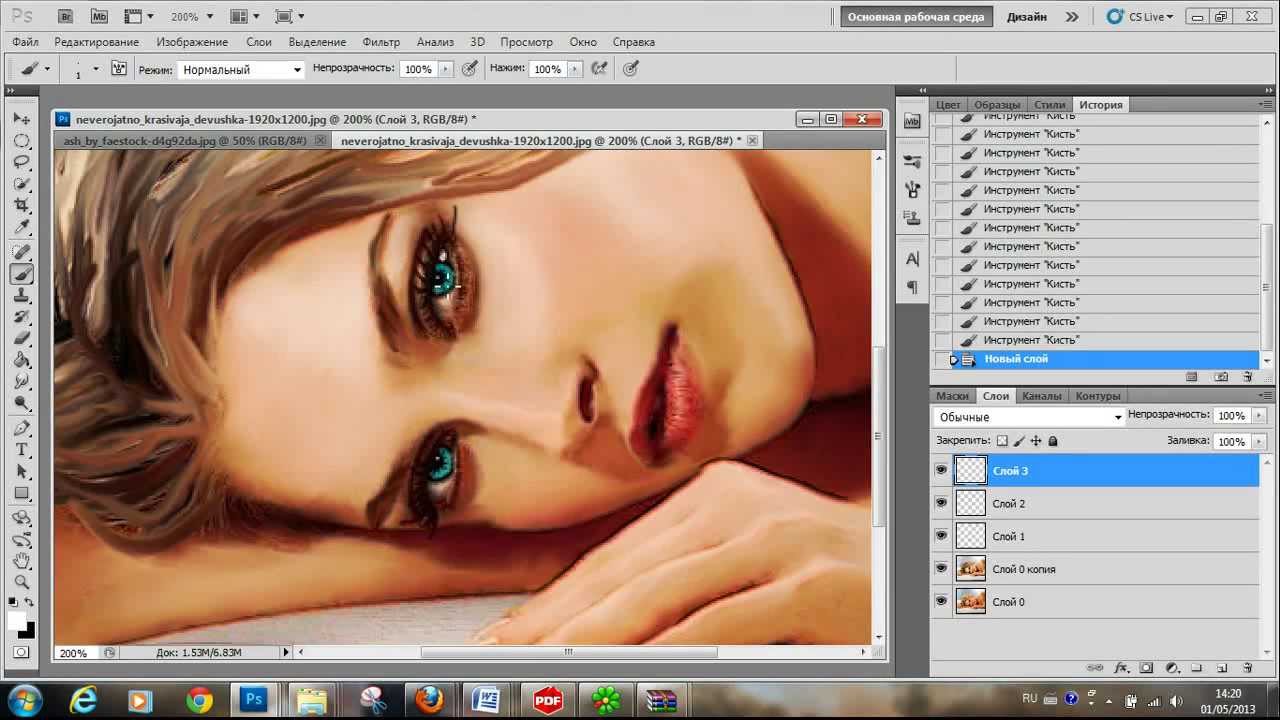Open the brush panel toggle icon
The height and width of the screenshot is (720, 1280).
coord(119,69)
